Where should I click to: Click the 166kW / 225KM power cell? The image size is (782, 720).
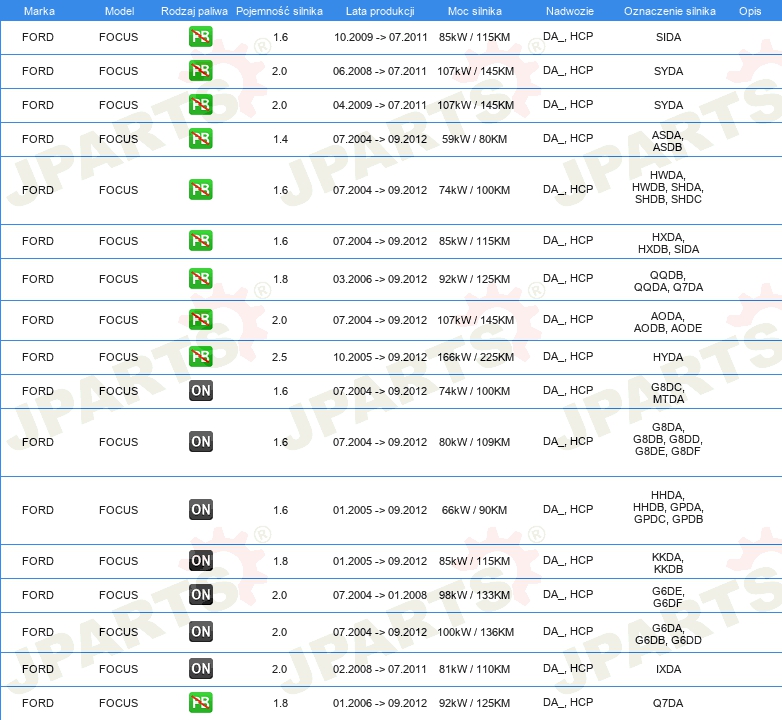point(475,357)
